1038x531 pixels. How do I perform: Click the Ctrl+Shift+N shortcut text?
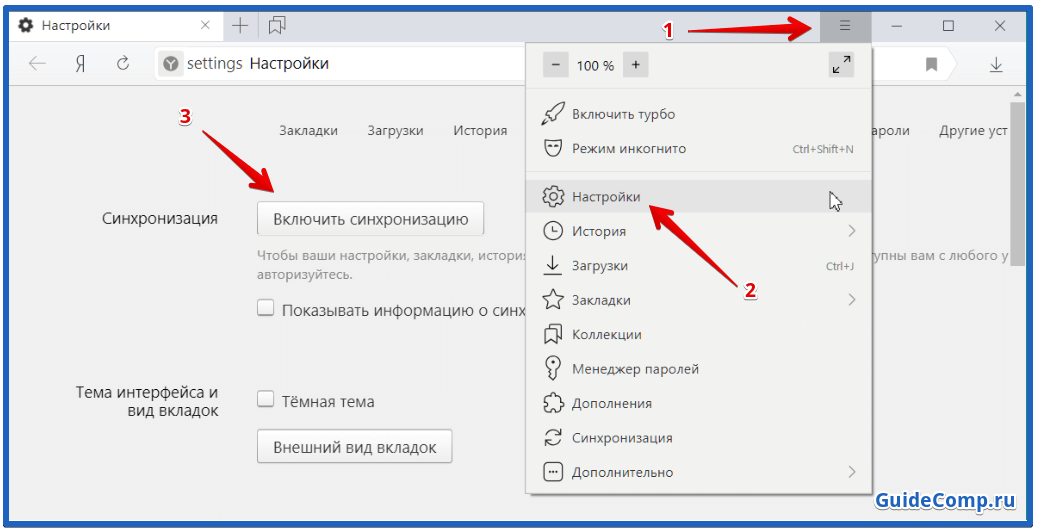[823, 149]
